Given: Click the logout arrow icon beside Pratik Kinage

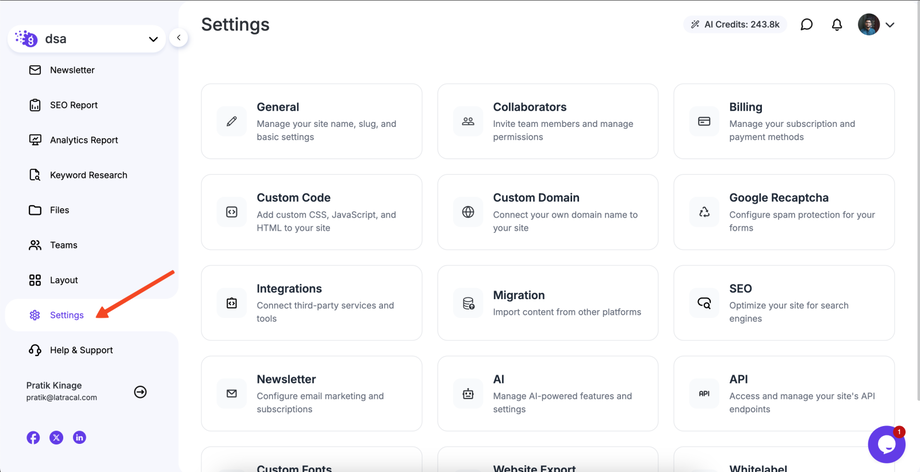Looking at the screenshot, I should pyautogui.click(x=140, y=392).
